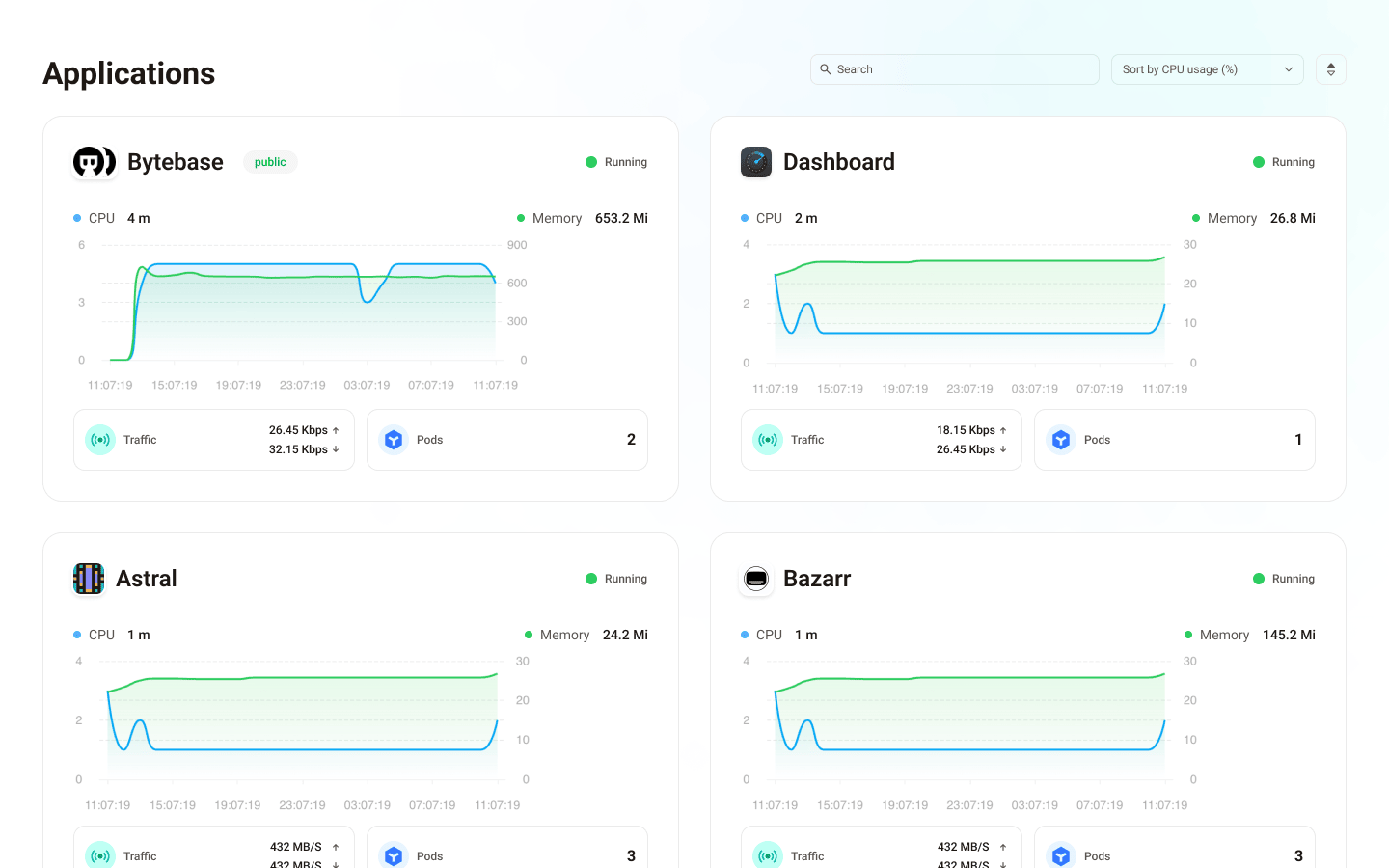Click the Bazarr app icon
Image resolution: width=1389 pixels, height=868 pixels.
[756, 579]
